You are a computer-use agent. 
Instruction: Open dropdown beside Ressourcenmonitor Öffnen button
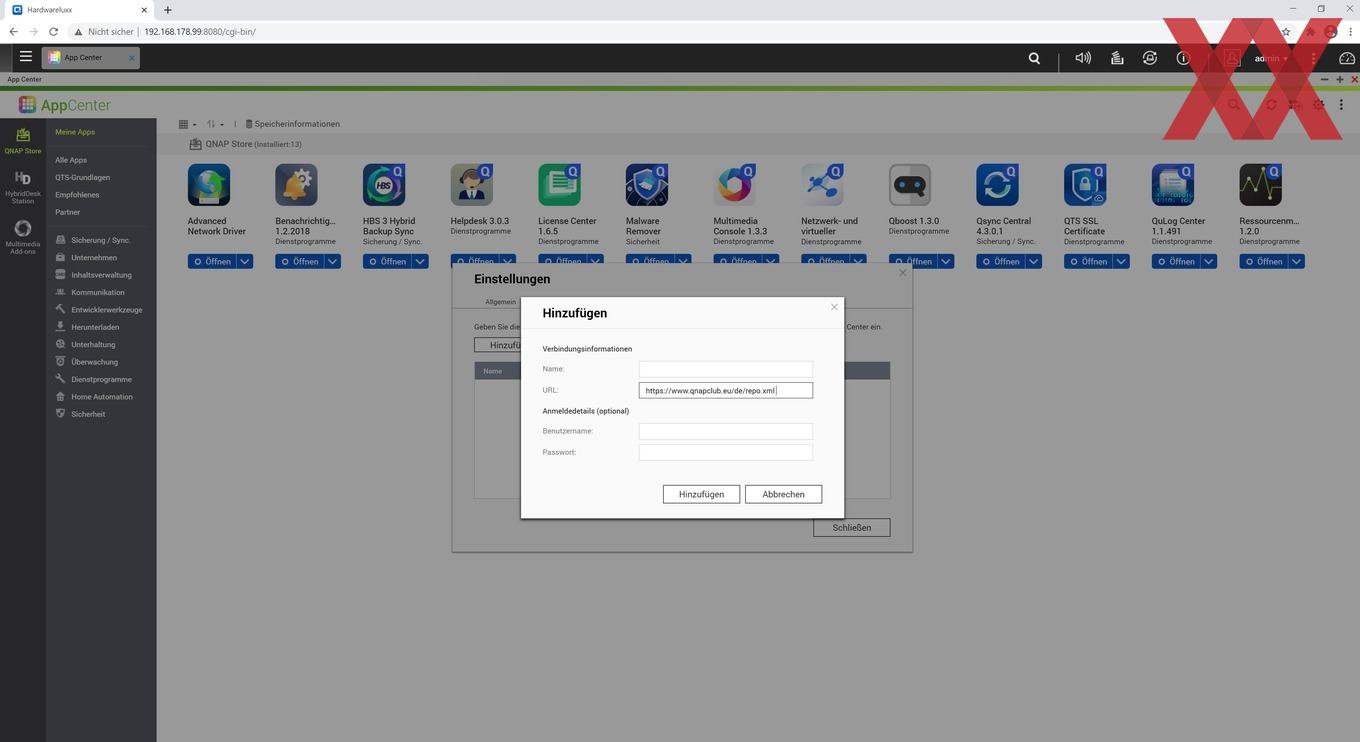1297,261
